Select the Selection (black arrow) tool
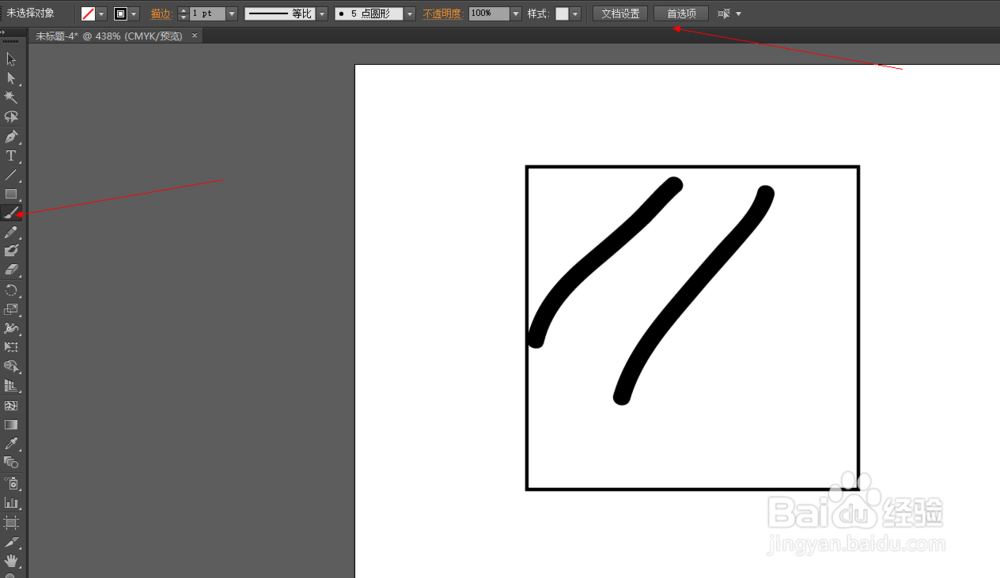Image resolution: width=1000 pixels, height=578 pixels. click(11, 59)
